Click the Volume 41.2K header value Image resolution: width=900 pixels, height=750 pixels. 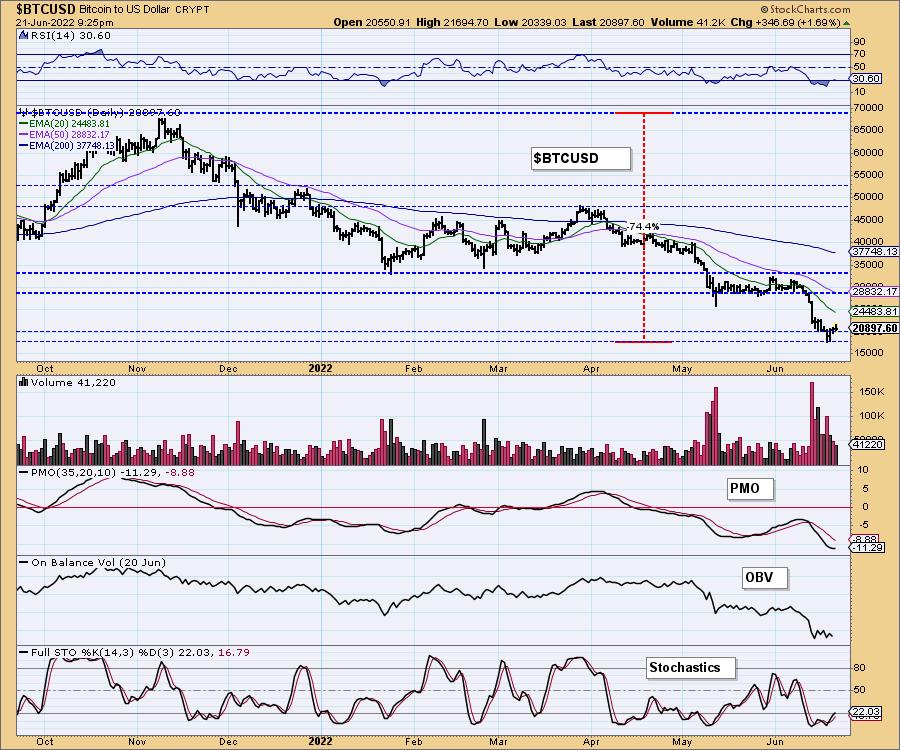click(x=688, y=22)
